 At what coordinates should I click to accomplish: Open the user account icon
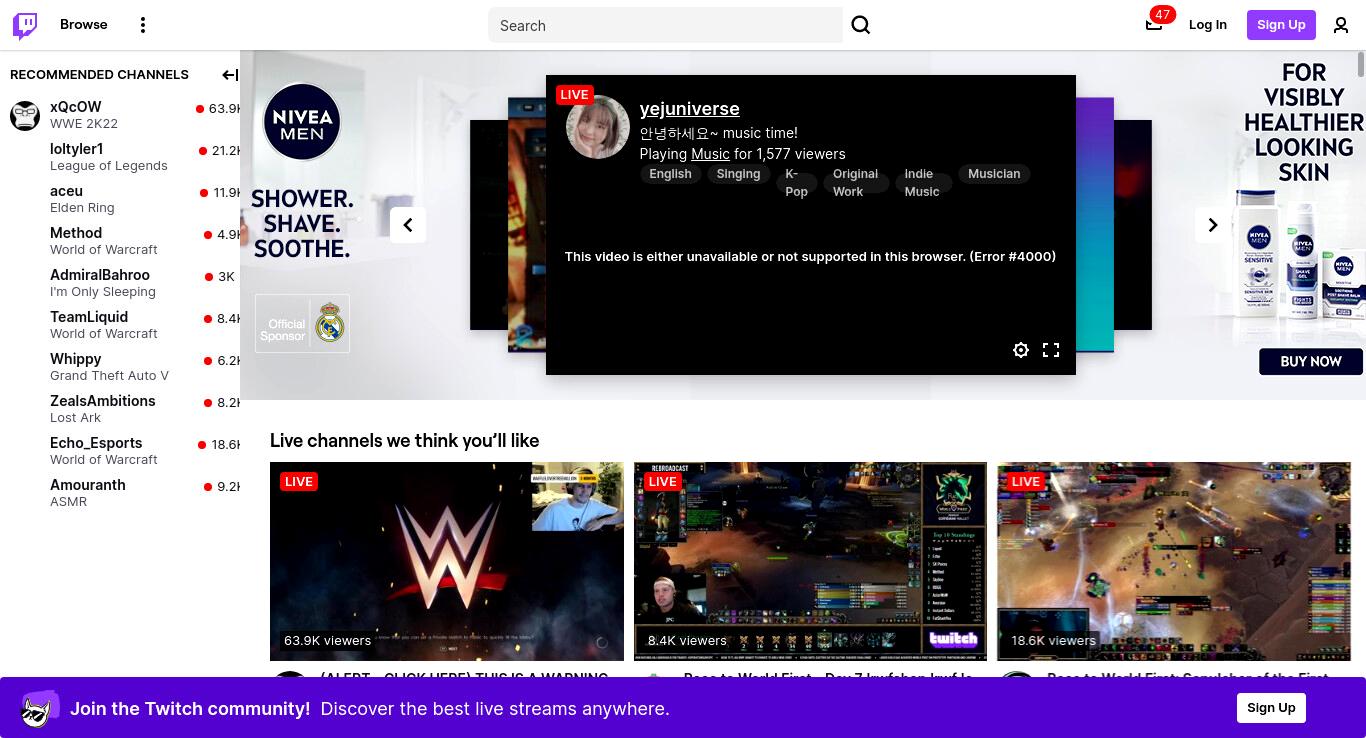tap(1341, 25)
